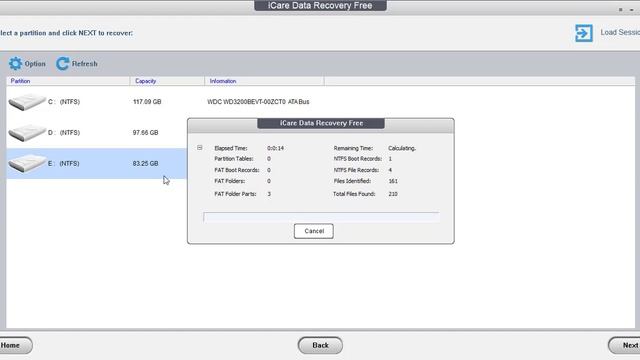Click the scan progress bar
This screenshot has width=640, height=360.
321,217
